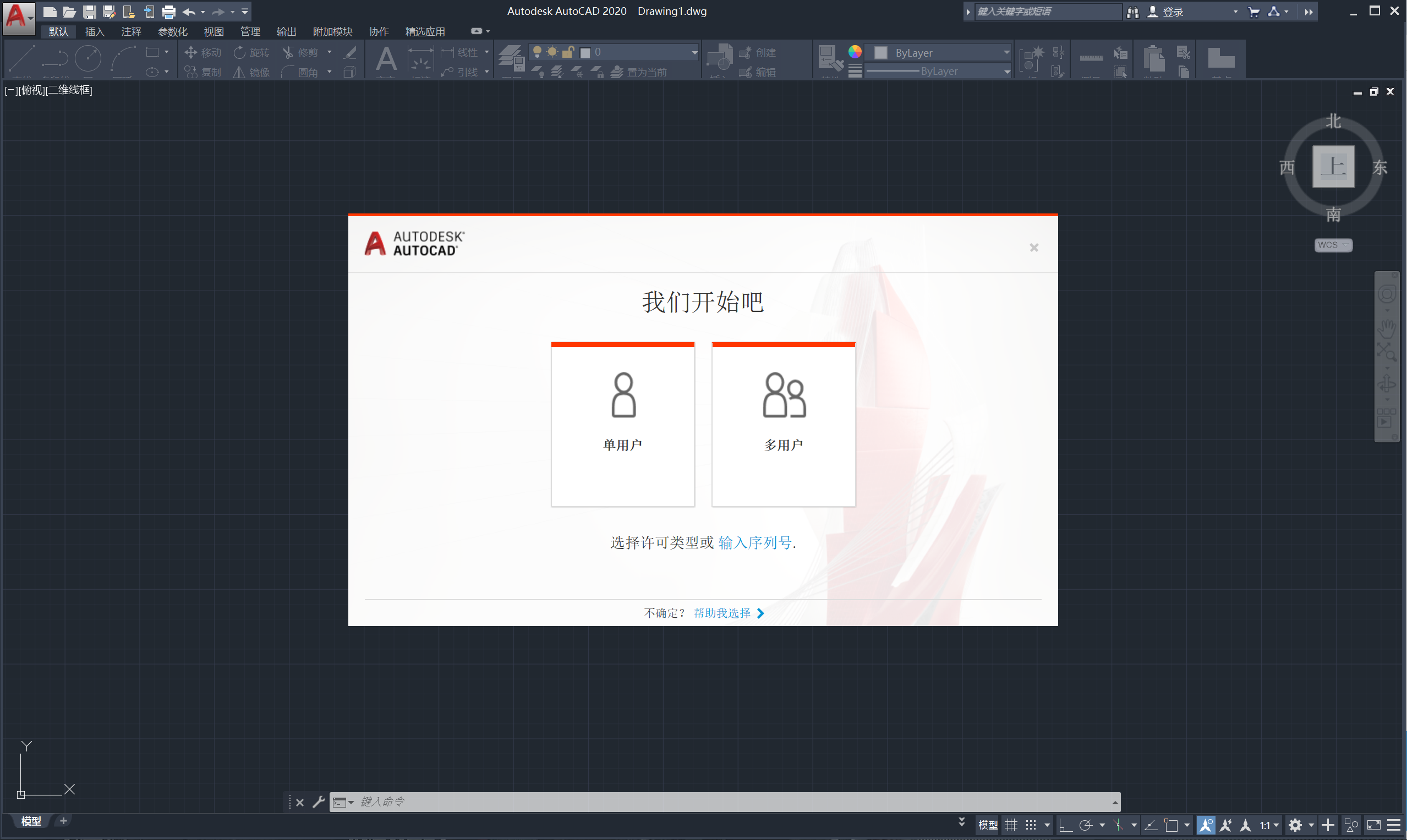Image resolution: width=1407 pixels, height=840 pixels.
Task: Toggle auto-add annotation scales icon
Action: (x=1226, y=825)
